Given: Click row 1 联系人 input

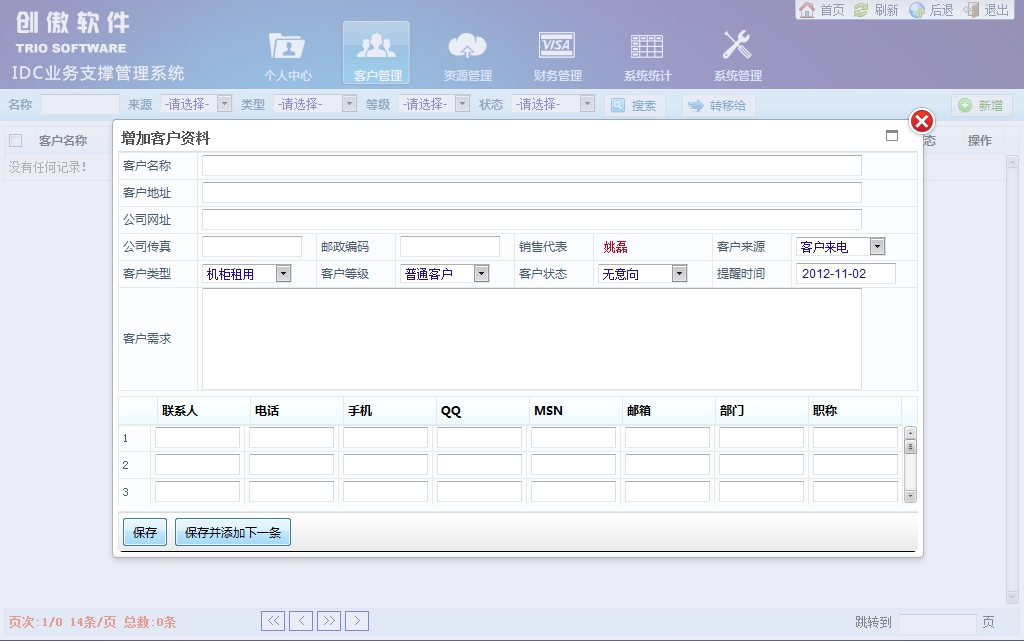Looking at the screenshot, I should (197, 437).
